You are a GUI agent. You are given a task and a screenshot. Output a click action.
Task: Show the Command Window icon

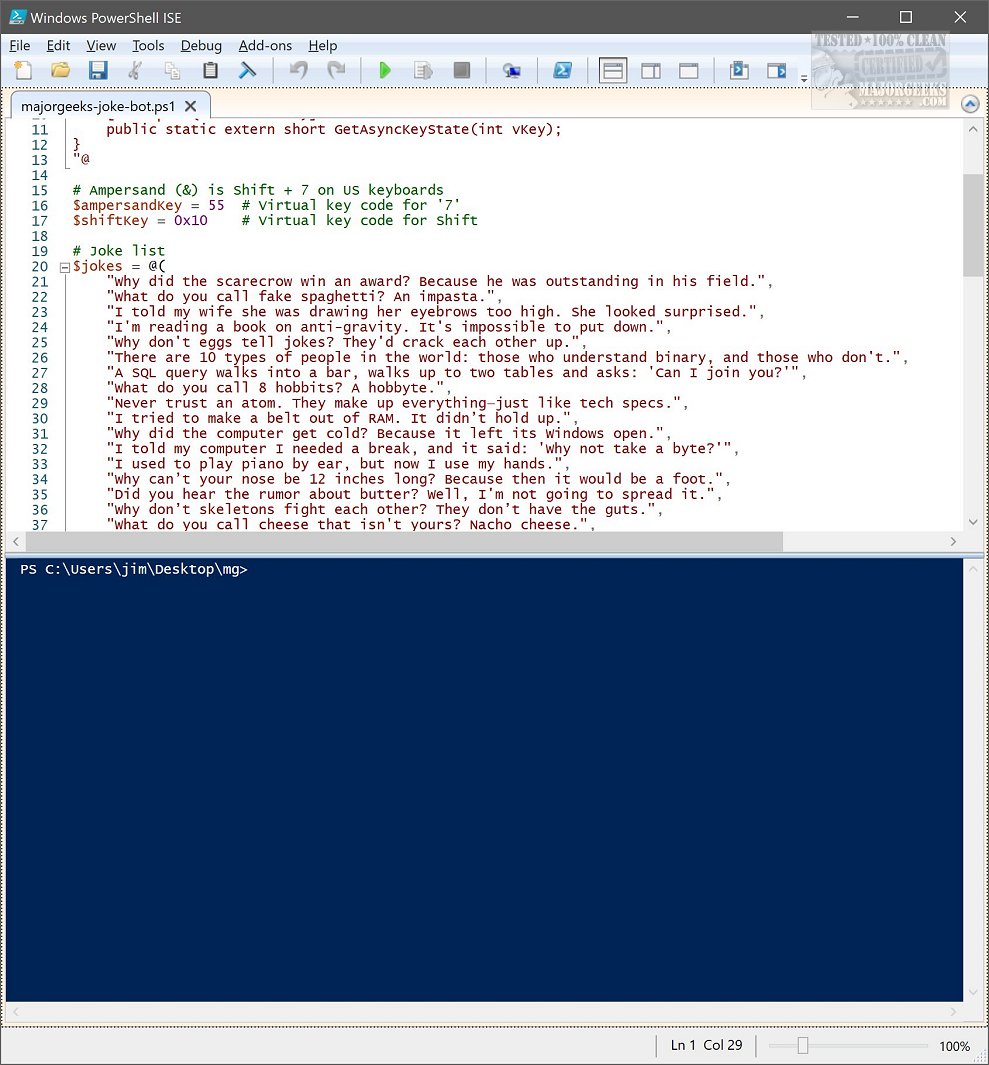[x=739, y=70]
